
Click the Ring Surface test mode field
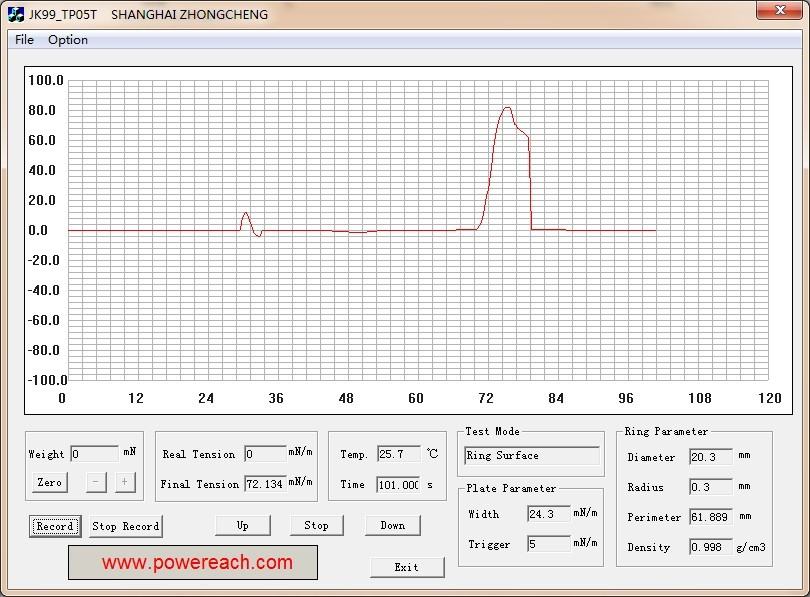click(x=531, y=456)
